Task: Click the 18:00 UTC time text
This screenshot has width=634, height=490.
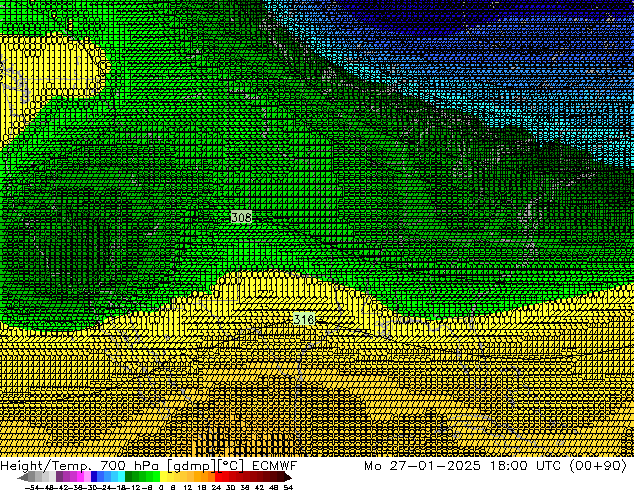Action: [x=526, y=466]
